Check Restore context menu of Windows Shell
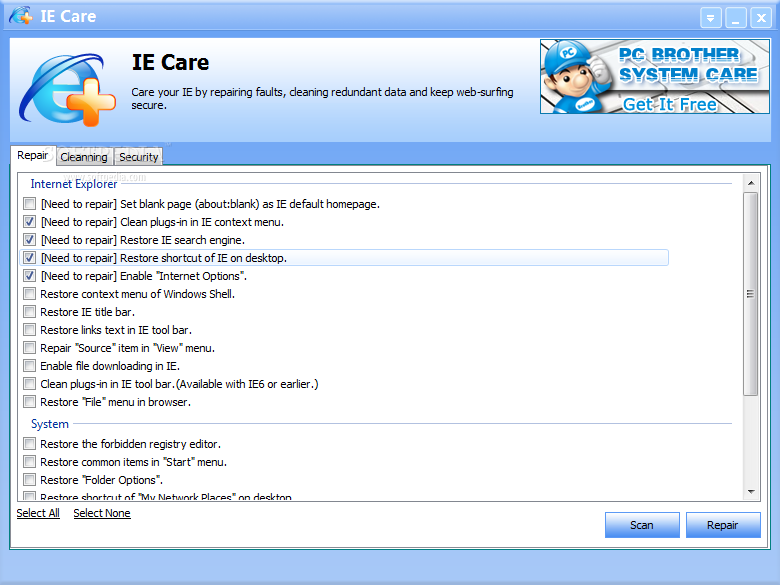 (x=29, y=294)
